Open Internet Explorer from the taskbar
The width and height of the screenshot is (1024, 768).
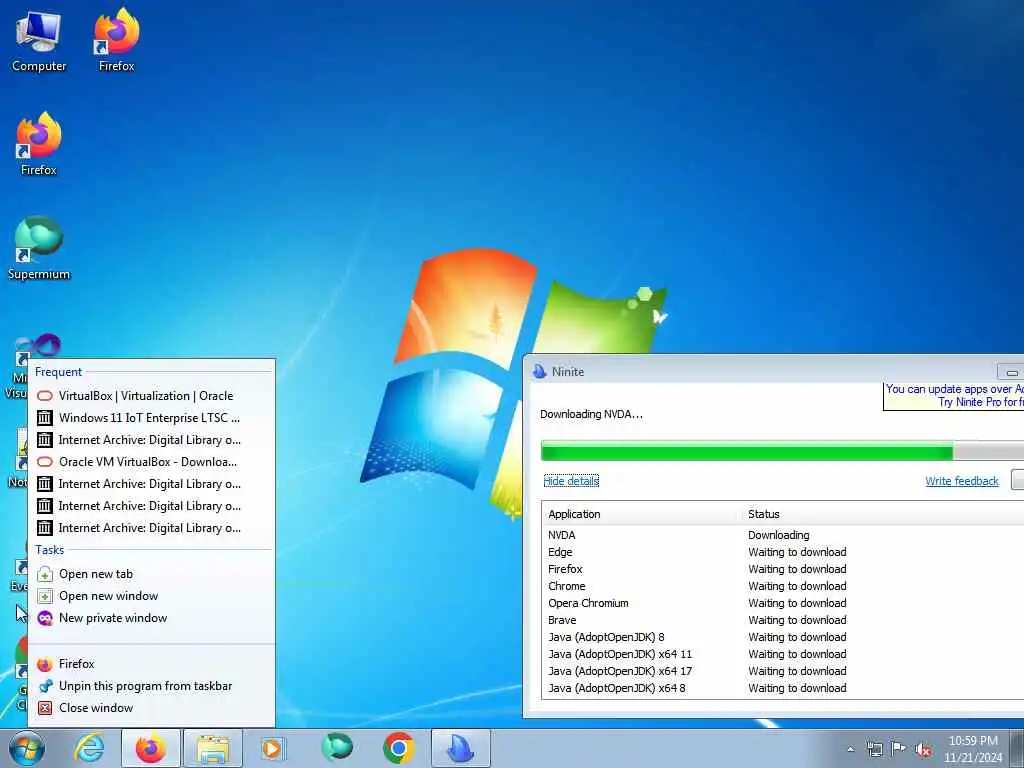pyautogui.click(x=89, y=748)
